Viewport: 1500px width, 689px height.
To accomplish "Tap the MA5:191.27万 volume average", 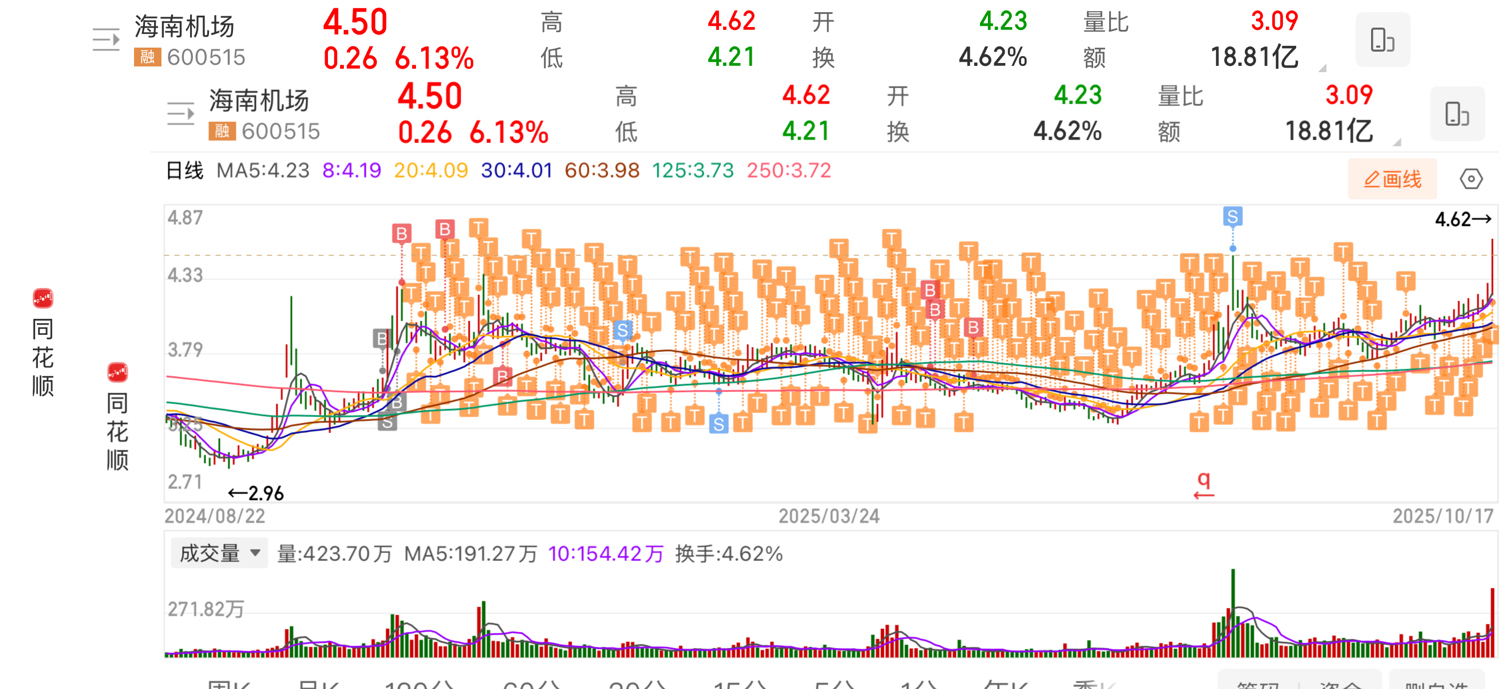I will pos(473,554).
